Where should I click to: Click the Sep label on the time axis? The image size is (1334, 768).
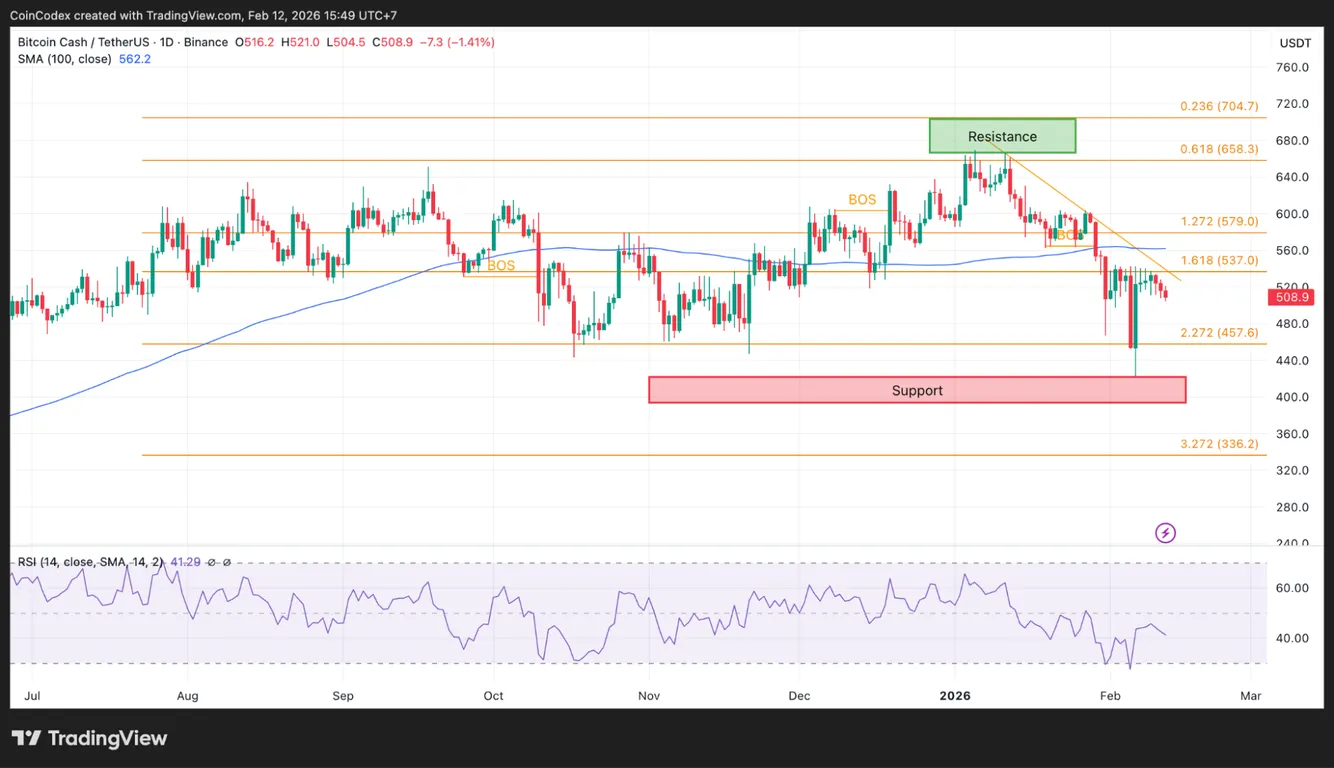343,694
